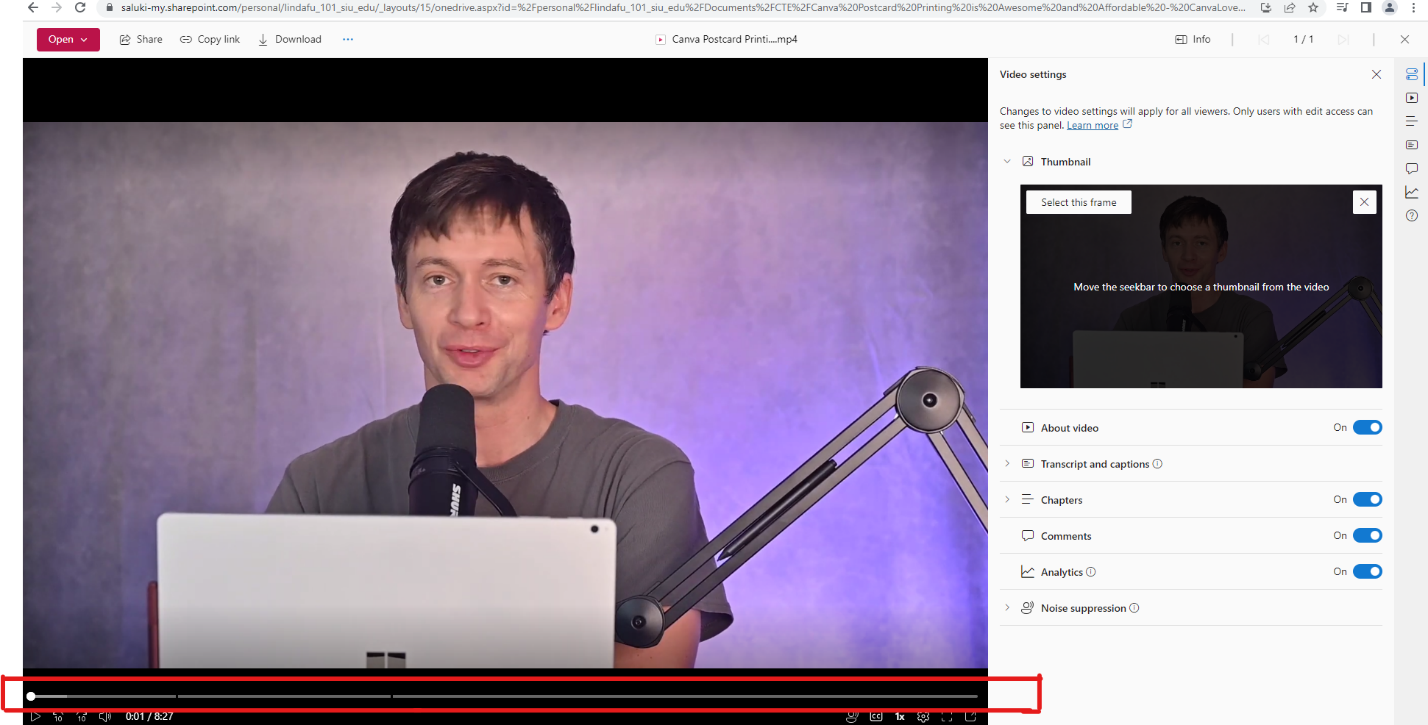Toggle closed captions CC icon
Image resolution: width=1428 pixels, height=725 pixels.
point(876,716)
